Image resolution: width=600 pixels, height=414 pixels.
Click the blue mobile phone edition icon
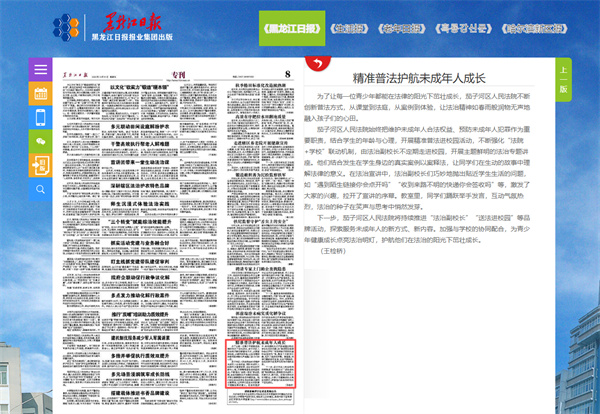point(40,117)
